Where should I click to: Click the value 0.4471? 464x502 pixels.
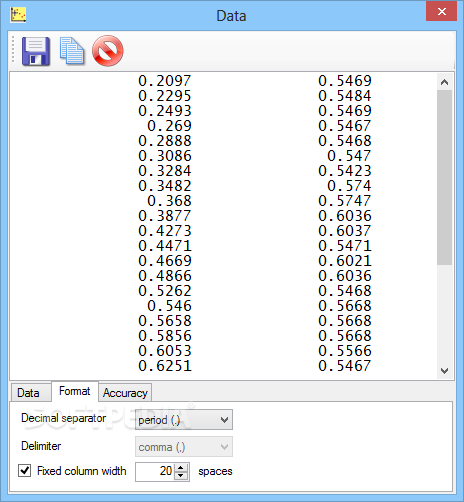point(165,246)
